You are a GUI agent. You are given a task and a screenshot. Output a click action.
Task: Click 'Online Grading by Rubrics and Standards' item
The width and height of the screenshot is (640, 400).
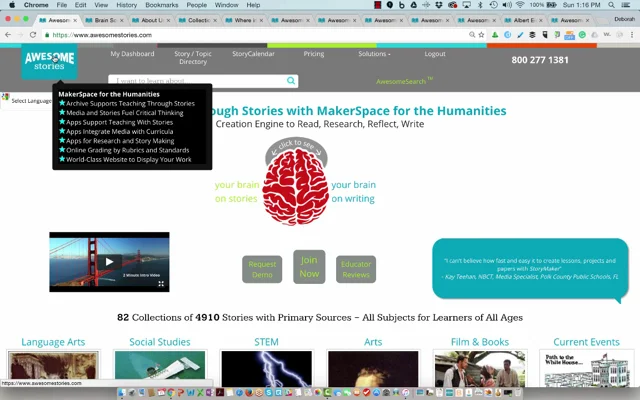[x=128, y=150]
